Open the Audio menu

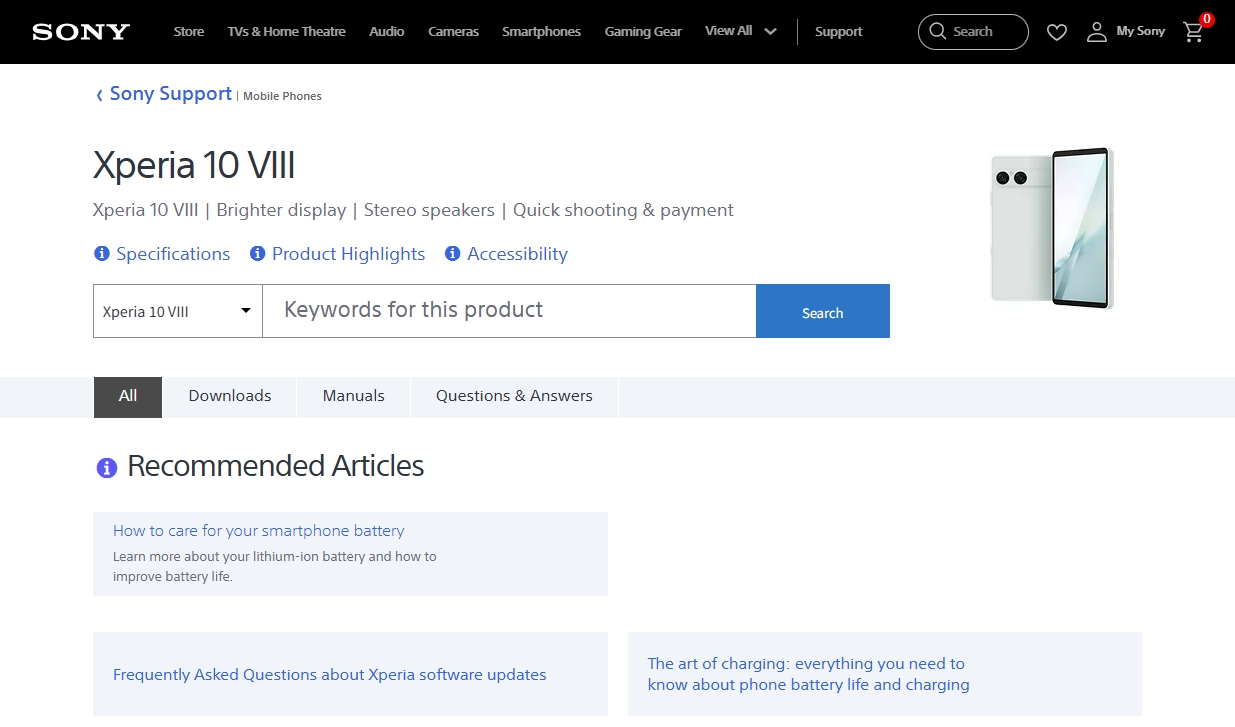387,32
